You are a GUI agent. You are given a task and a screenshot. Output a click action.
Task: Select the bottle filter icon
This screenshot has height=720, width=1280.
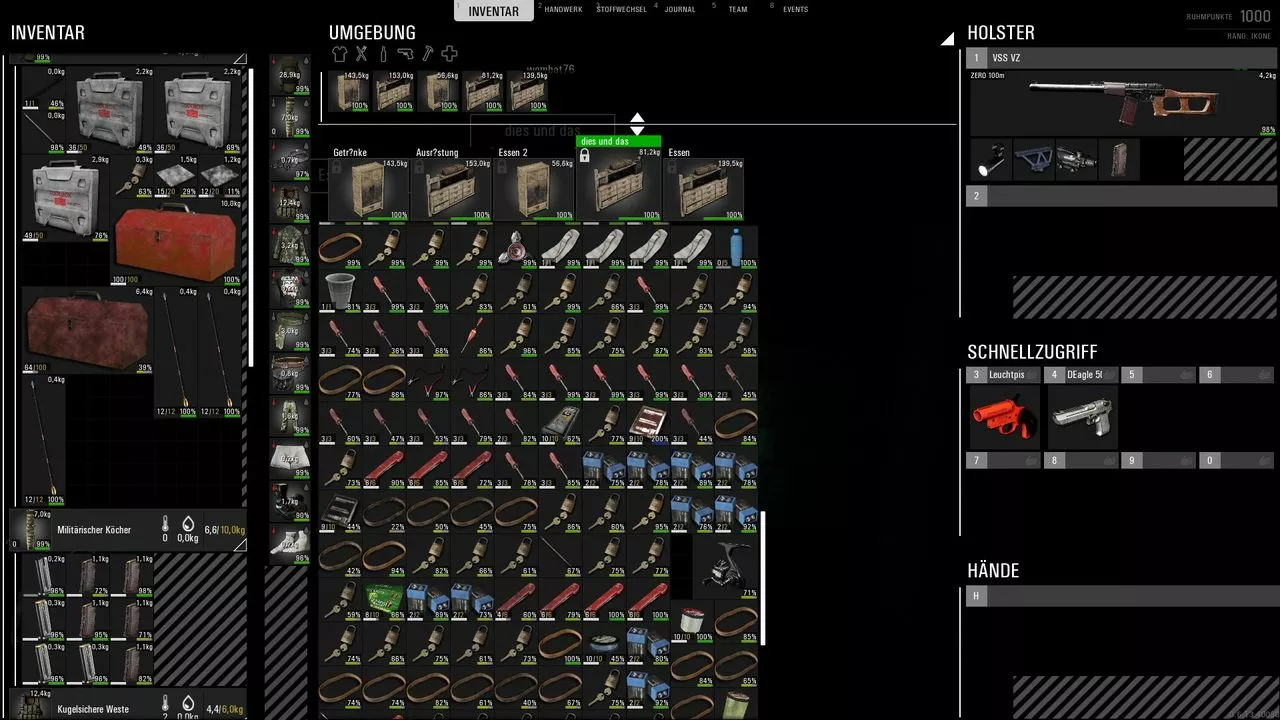[382, 54]
